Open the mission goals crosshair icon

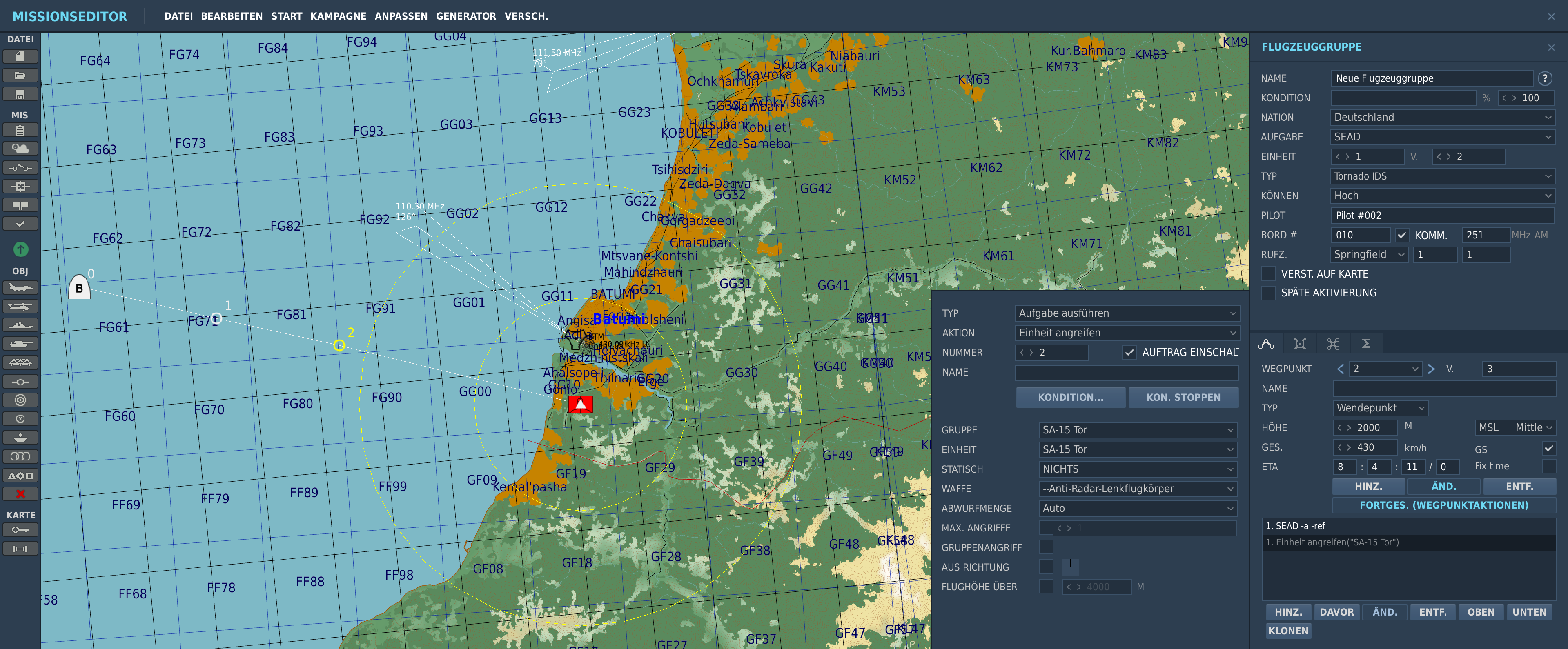click(x=20, y=187)
